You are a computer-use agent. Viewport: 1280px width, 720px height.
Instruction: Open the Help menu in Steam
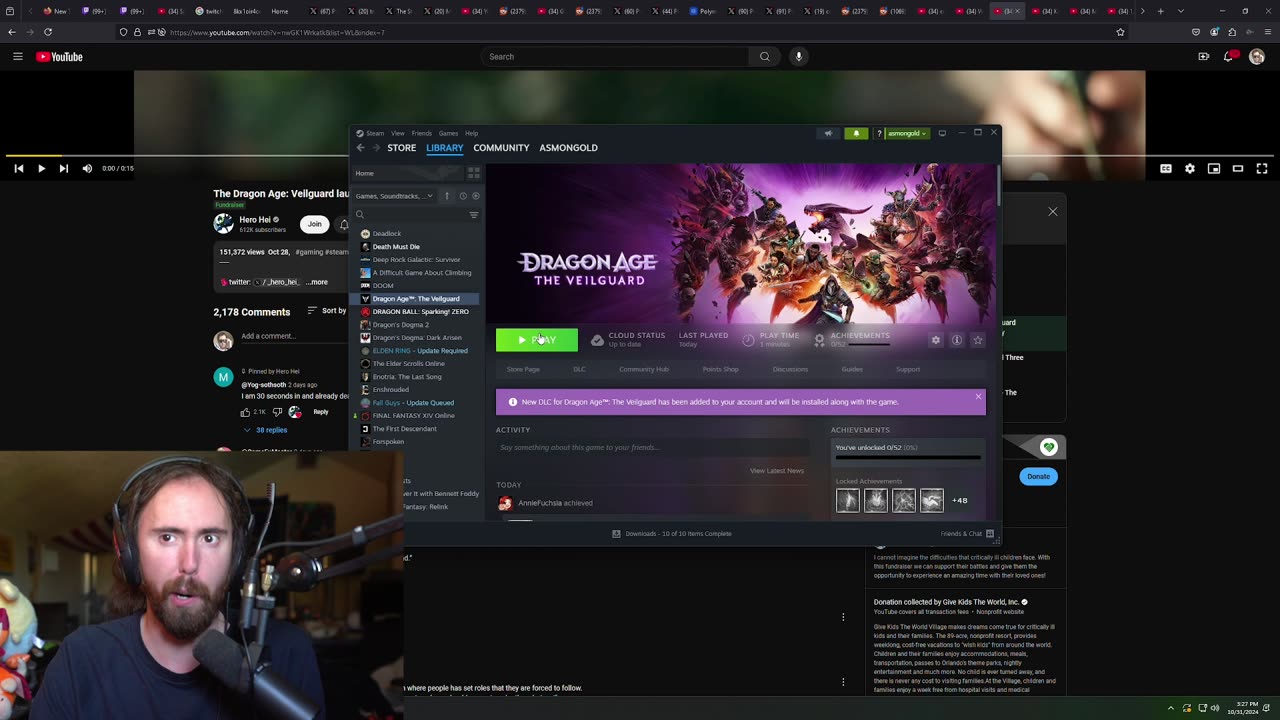pos(471,133)
